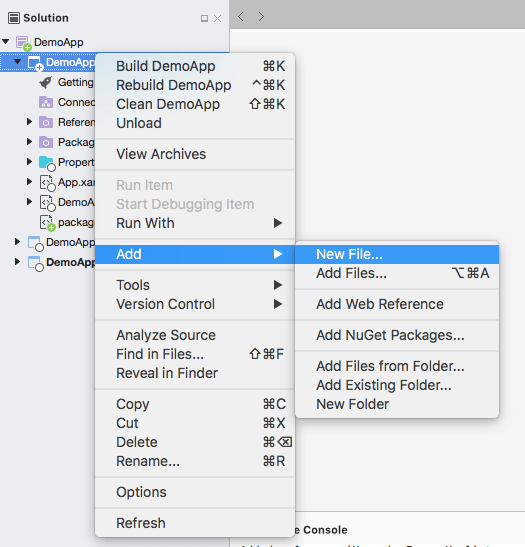Click the Getting Started rocket icon
This screenshot has height=547, width=525.
[46, 82]
